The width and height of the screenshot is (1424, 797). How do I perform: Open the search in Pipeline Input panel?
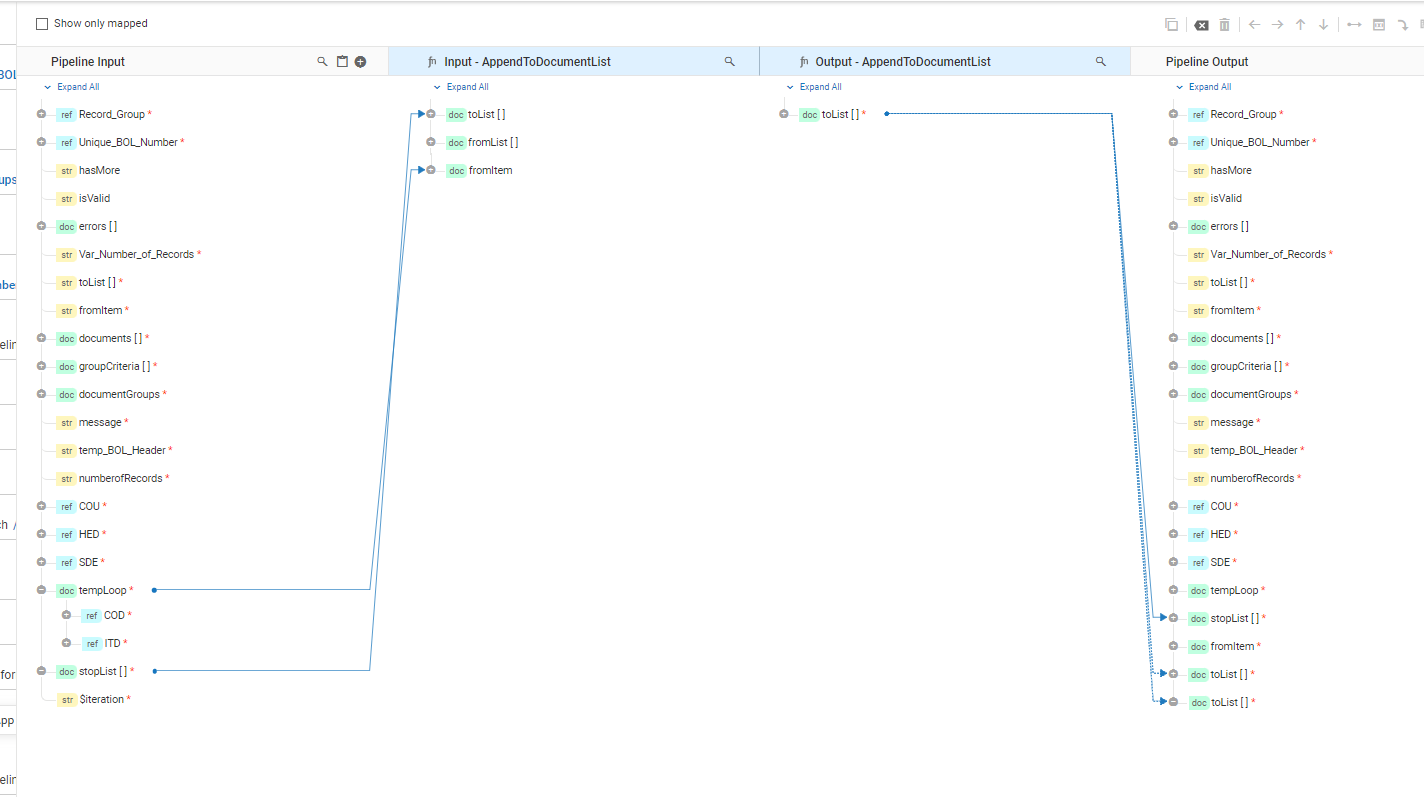(322, 61)
